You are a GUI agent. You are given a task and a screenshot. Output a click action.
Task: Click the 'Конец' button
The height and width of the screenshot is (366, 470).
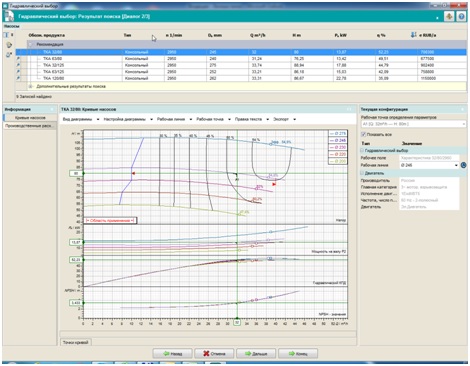tap(298, 354)
